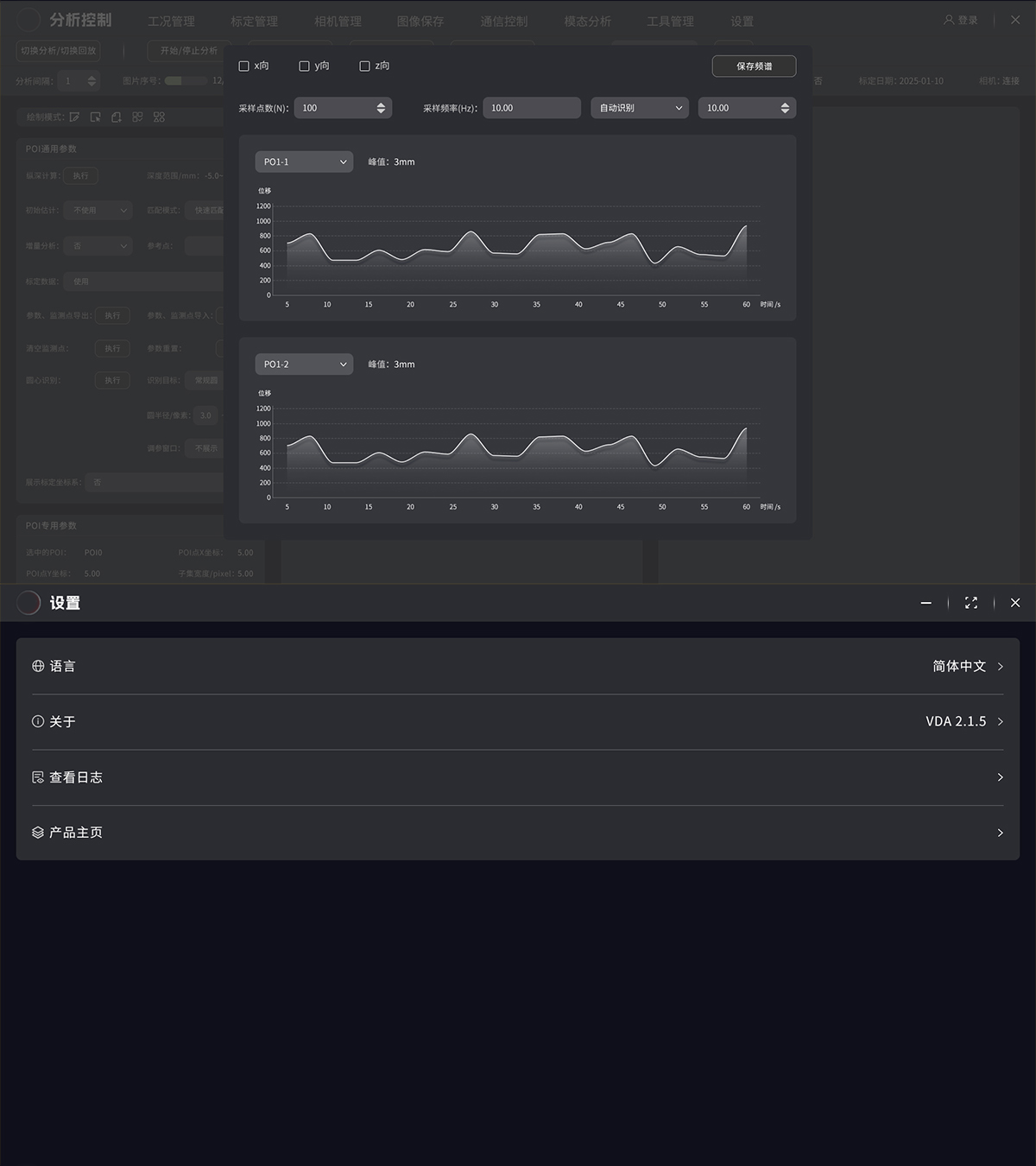Click the globe icon beside 语言
The width and height of the screenshot is (1036, 1166).
(38, 666)
